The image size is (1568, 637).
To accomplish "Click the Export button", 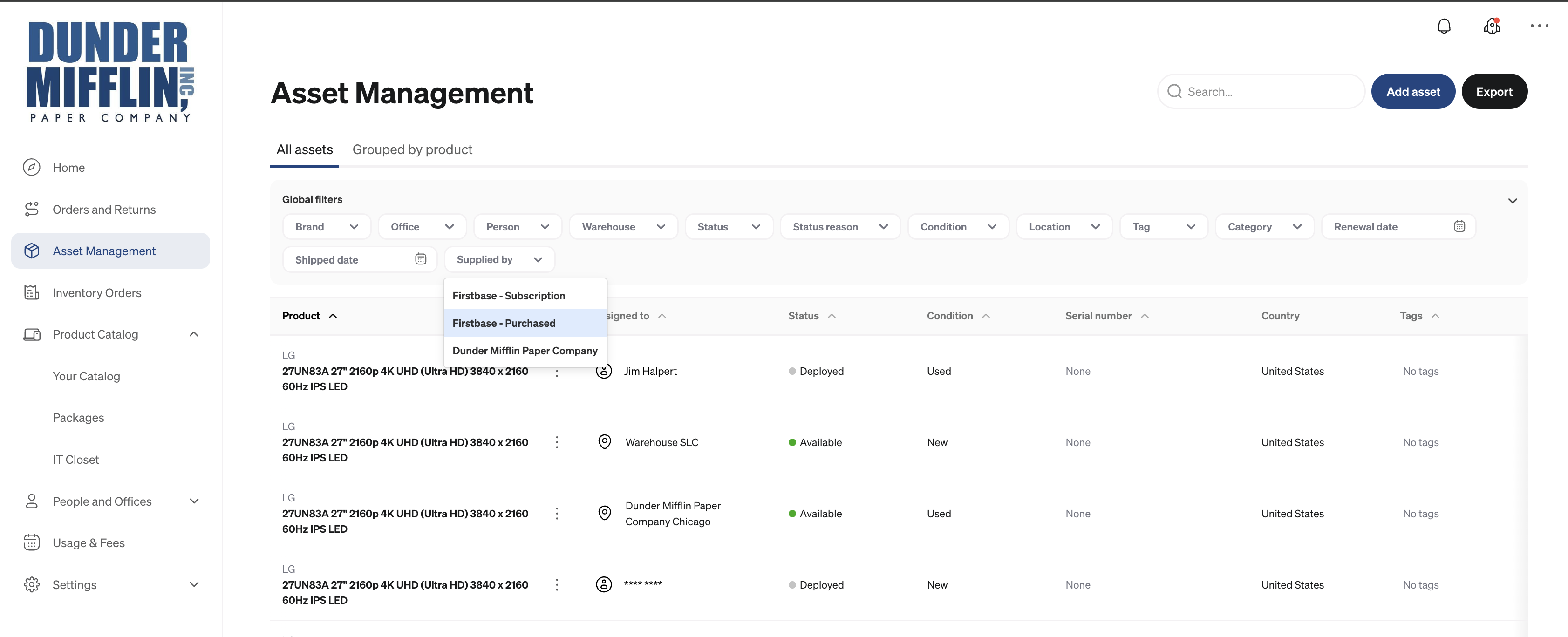I will [x=1494, y=91].
